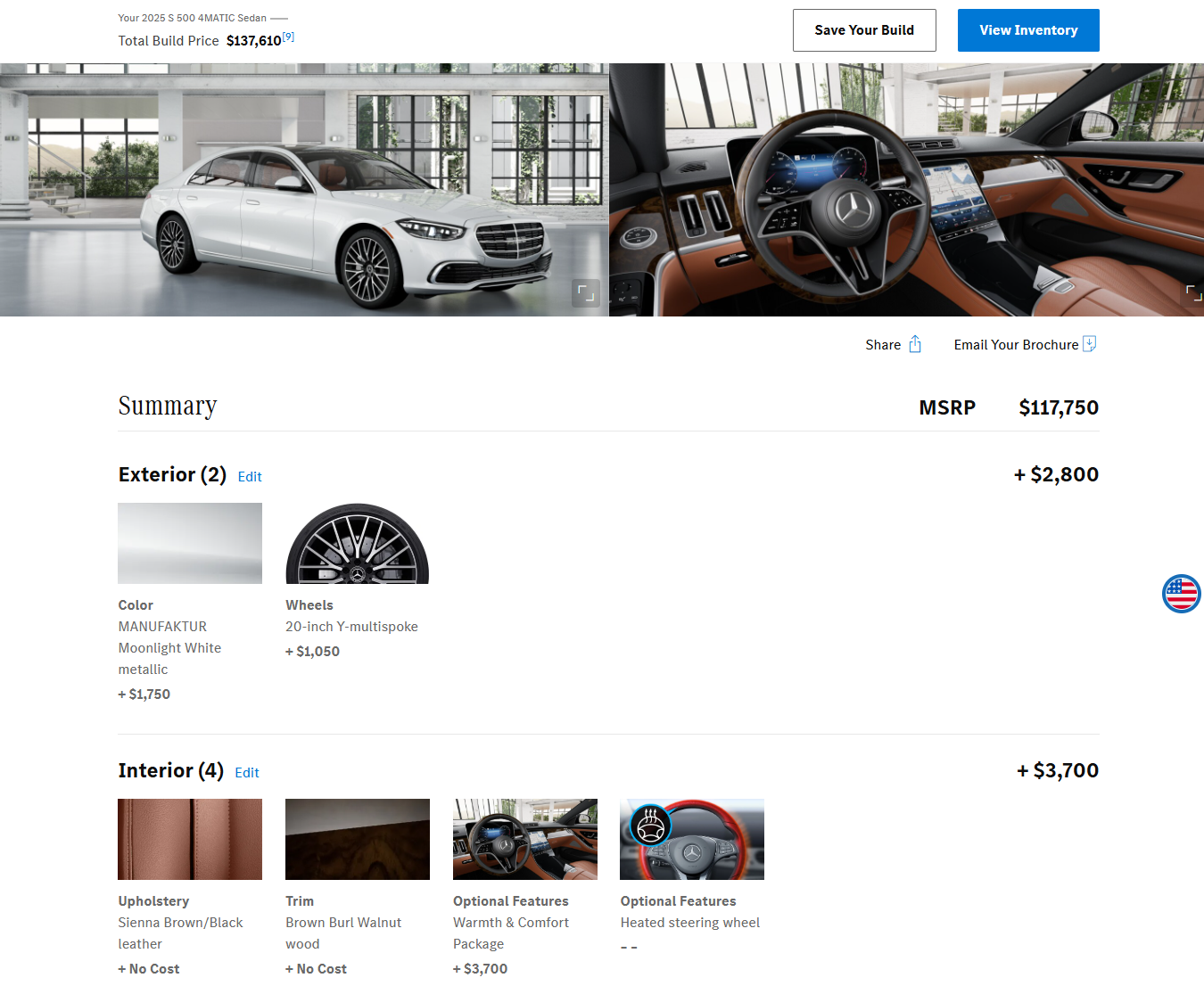Screen dimensions: 1204x986
Task: Open the price footnote 9 marker
Action: click(288, 37)
